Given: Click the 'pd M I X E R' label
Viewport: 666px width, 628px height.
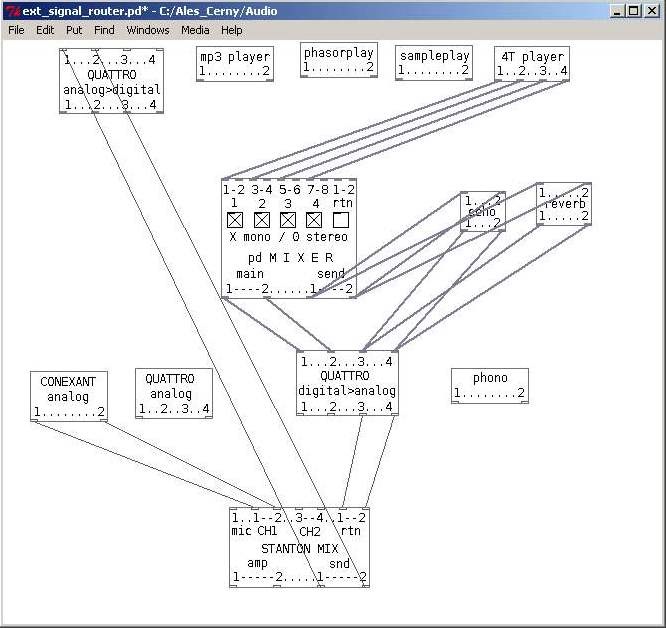Looking at the screenshot, I should tap(291, 257).
